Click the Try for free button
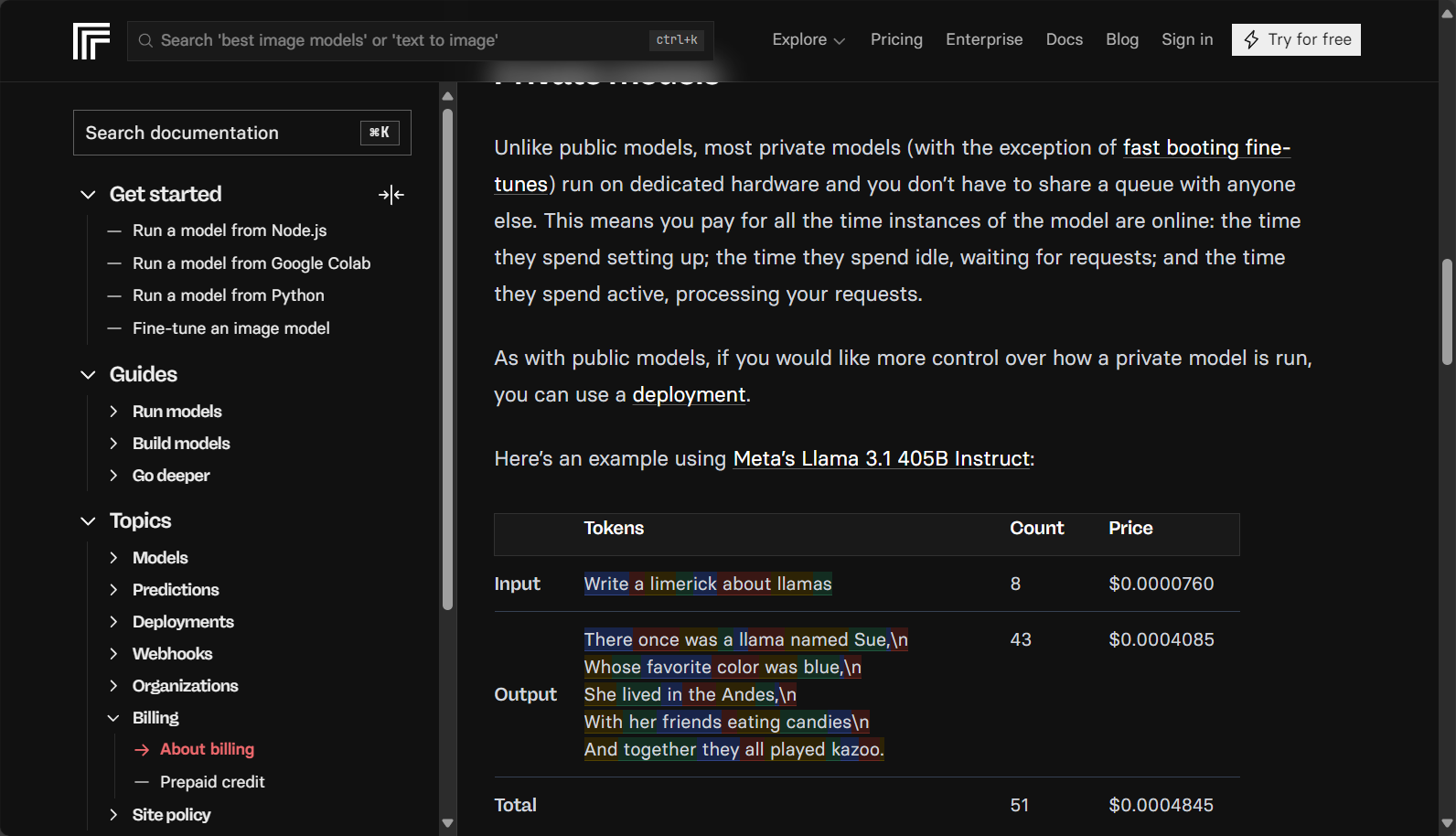Image resolution: width=1456 pixels, height=836 pixels. pos(1296,39)
